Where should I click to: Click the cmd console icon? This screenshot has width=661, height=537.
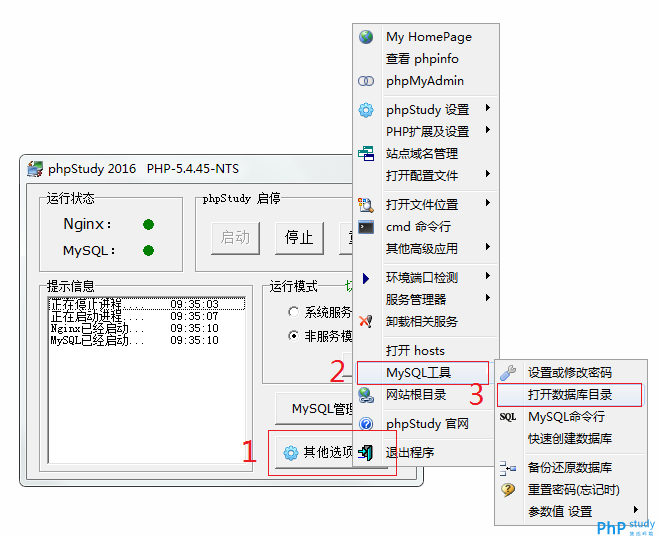click(366, 227)
